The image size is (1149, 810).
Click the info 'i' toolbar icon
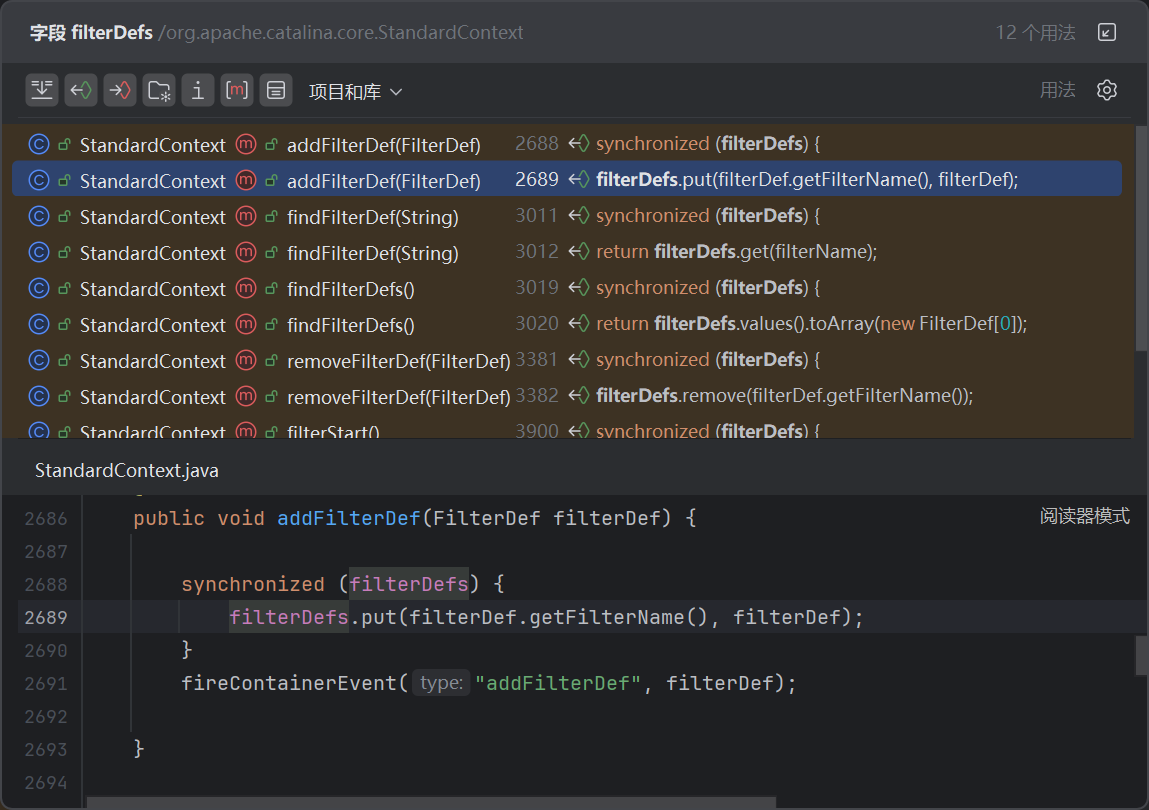click(198, 90)
